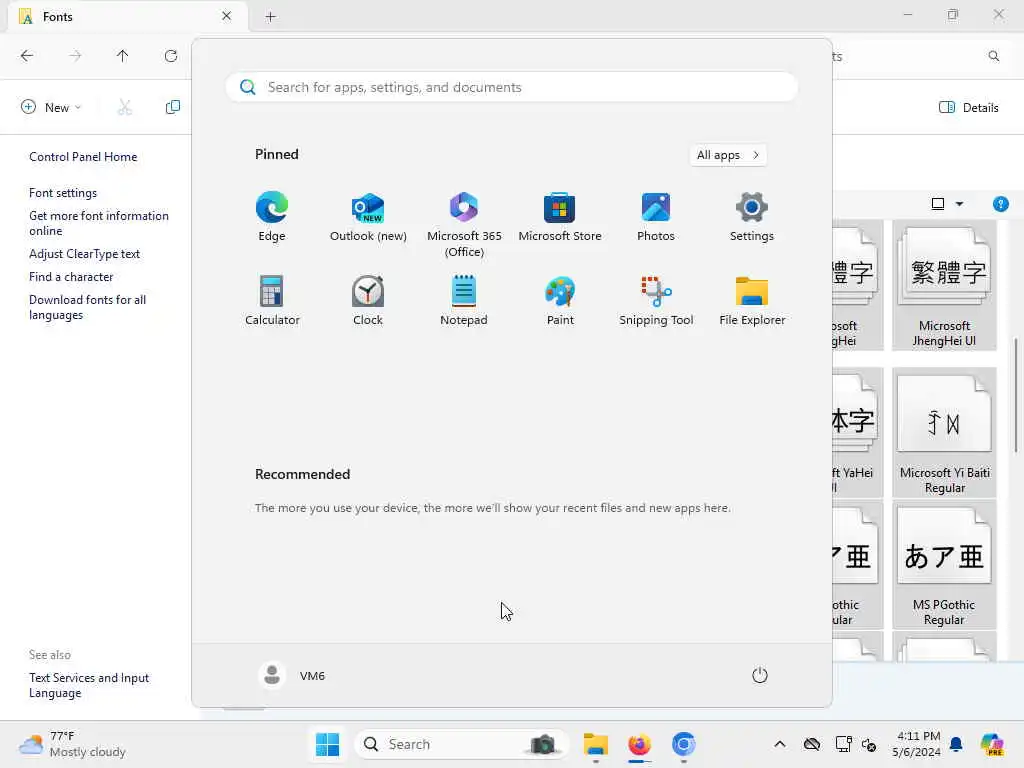Click the Fonts window vertical scrollbar
The width and height of the screenshot is (1024, 768).
[1016, 395]
